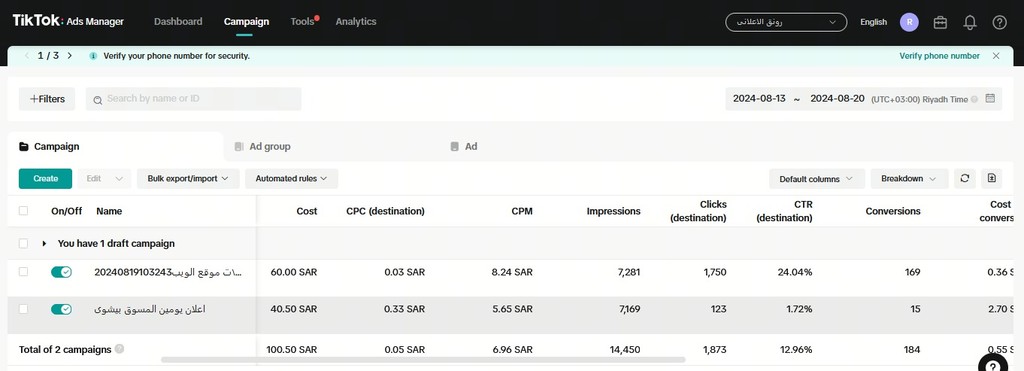Click the search by name or ID field
This screenshot has width=1024, height=371.
193,99
